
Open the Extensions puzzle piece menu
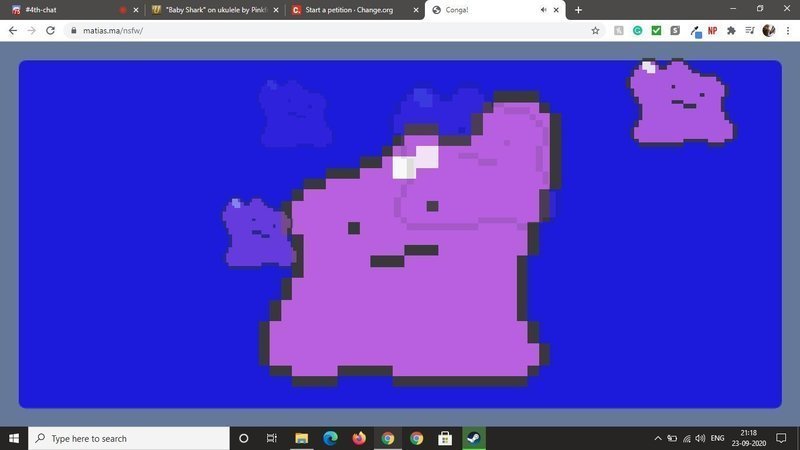[x=731, y=30]
